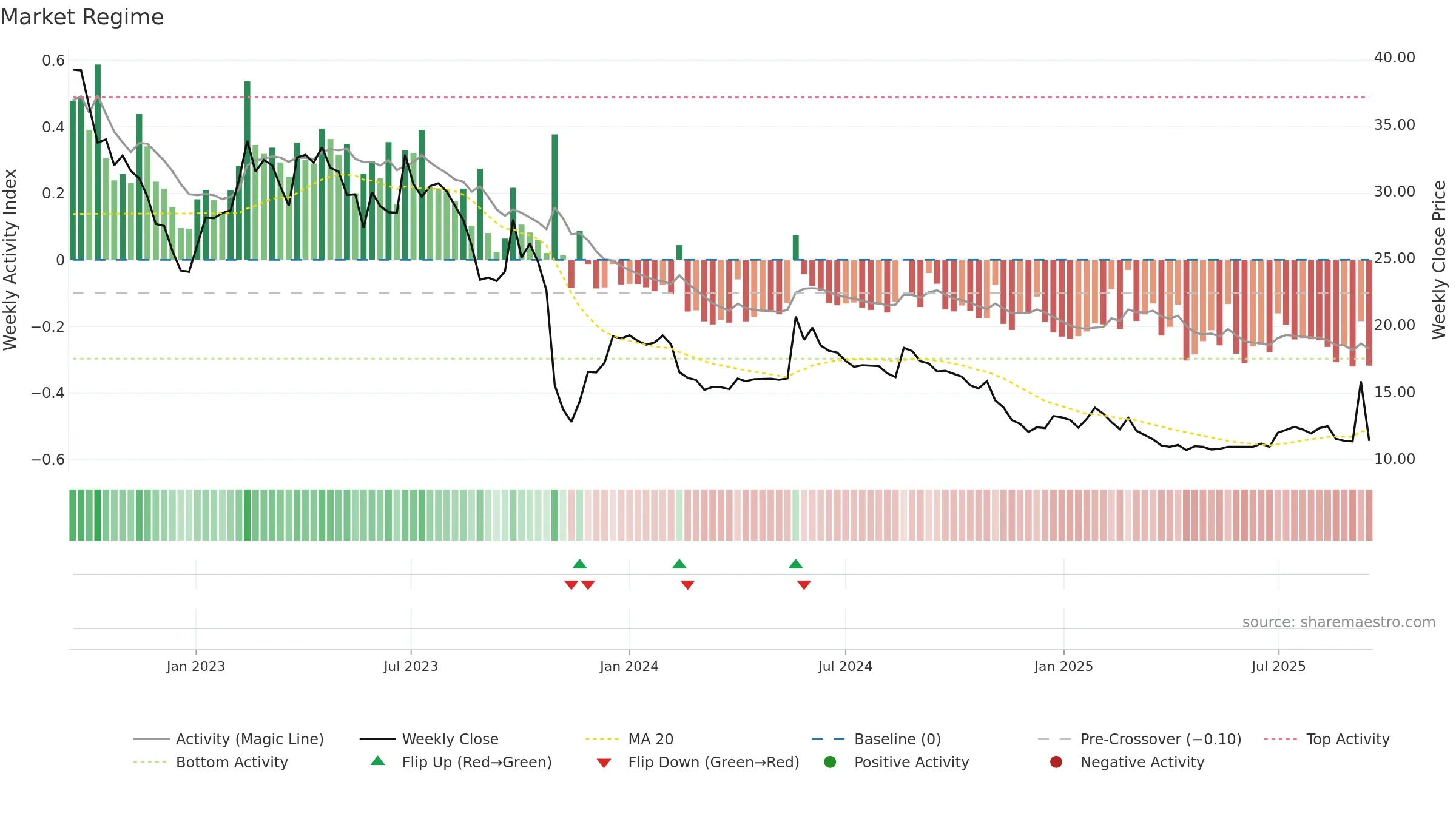
Task: Click the 0.6 activity axis value
Action: [x=53, y=61]
